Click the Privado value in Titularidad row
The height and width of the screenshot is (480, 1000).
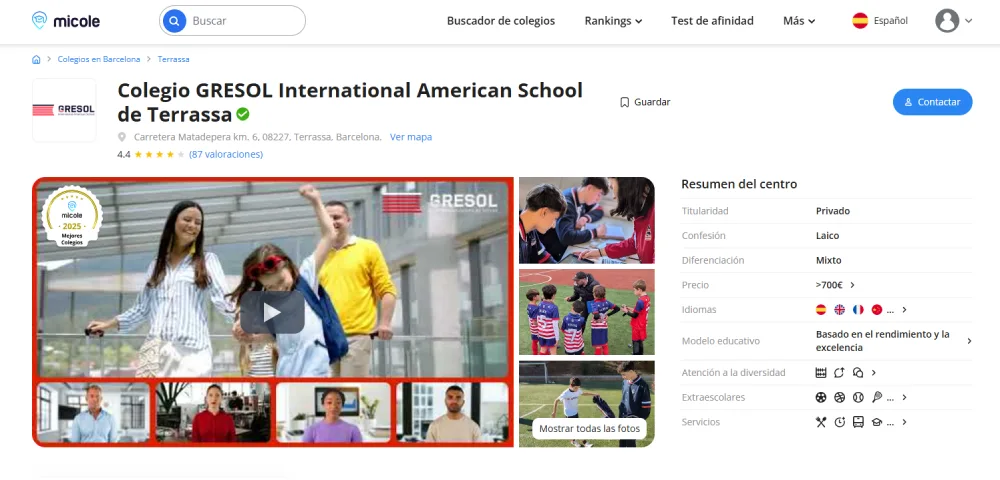(x=833, y=211)
